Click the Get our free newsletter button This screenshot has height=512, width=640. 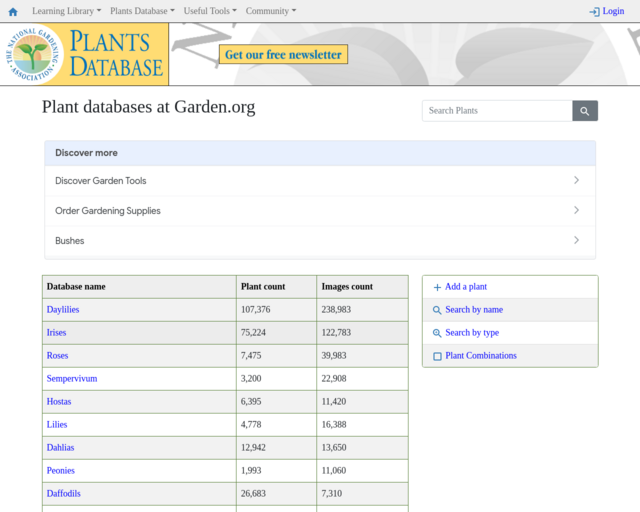coord(283,54)
